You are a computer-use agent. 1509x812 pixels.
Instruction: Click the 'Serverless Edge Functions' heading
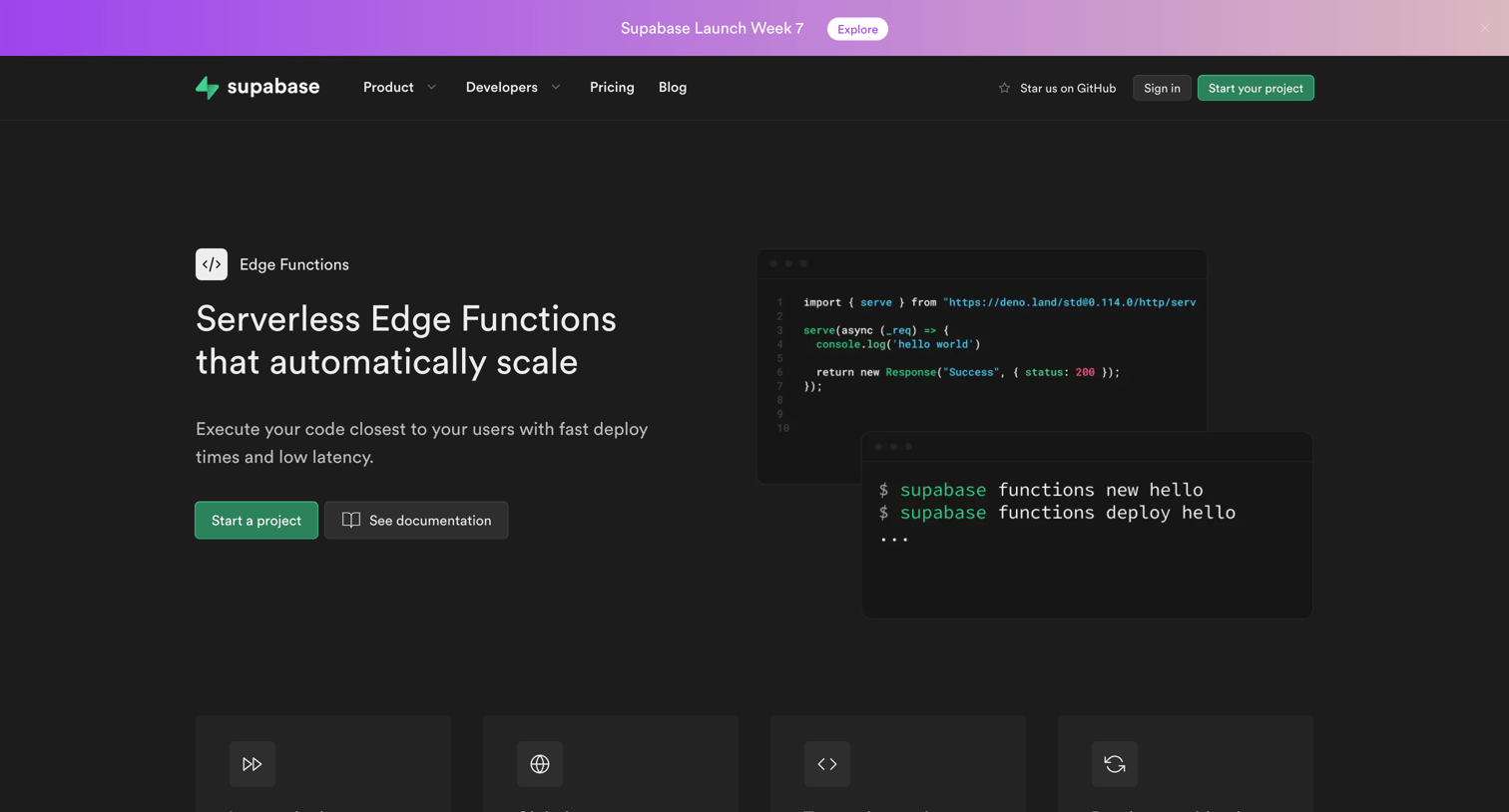point(406,340)
